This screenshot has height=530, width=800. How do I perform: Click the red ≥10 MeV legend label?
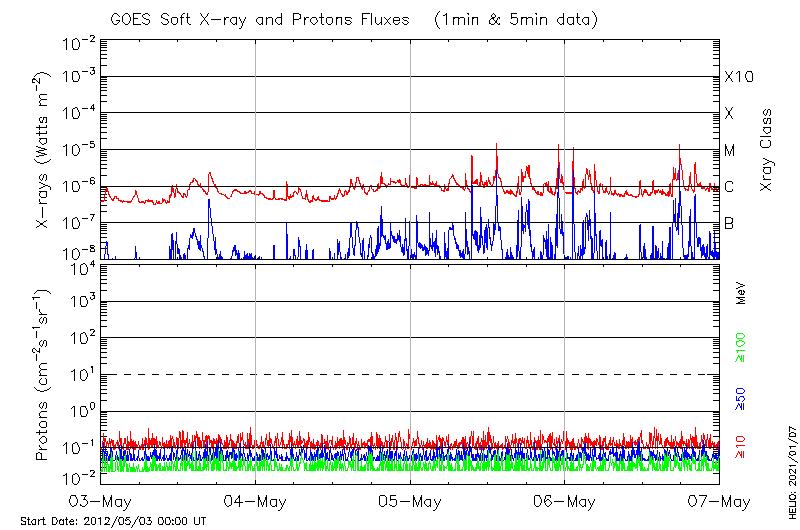point(741,445)
